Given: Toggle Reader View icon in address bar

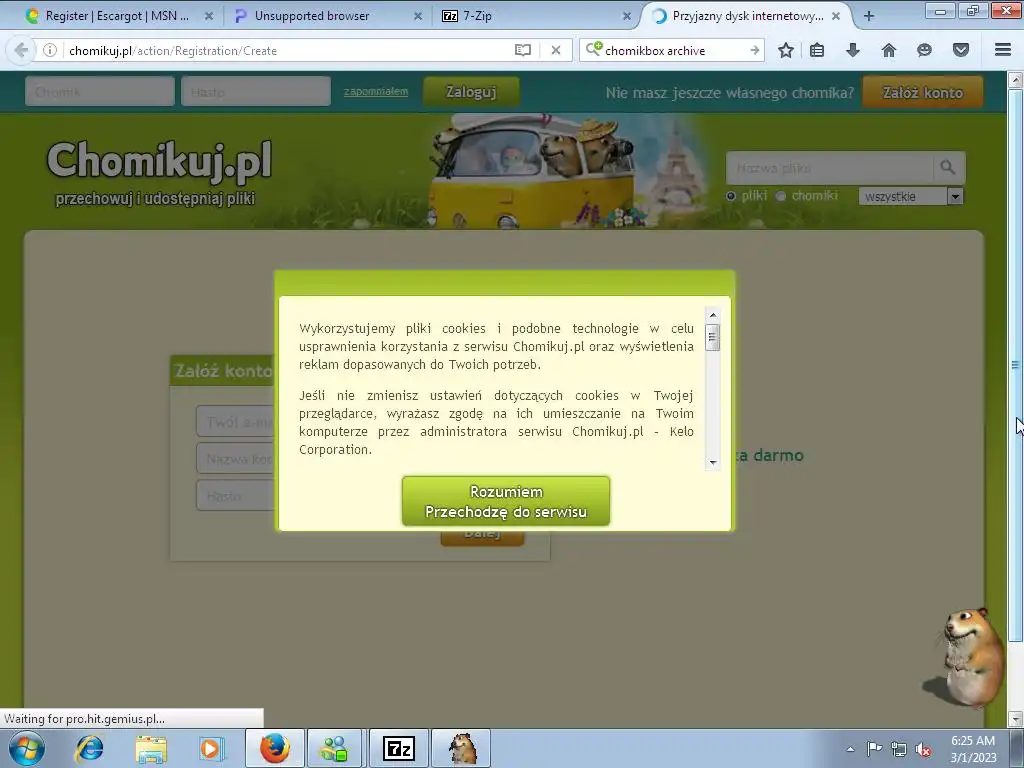Looking at the screenshot, I should 522,50.
